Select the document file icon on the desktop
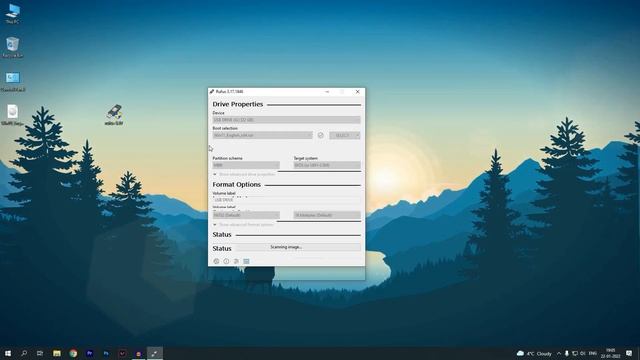640x360 pixels. (13, 115)
